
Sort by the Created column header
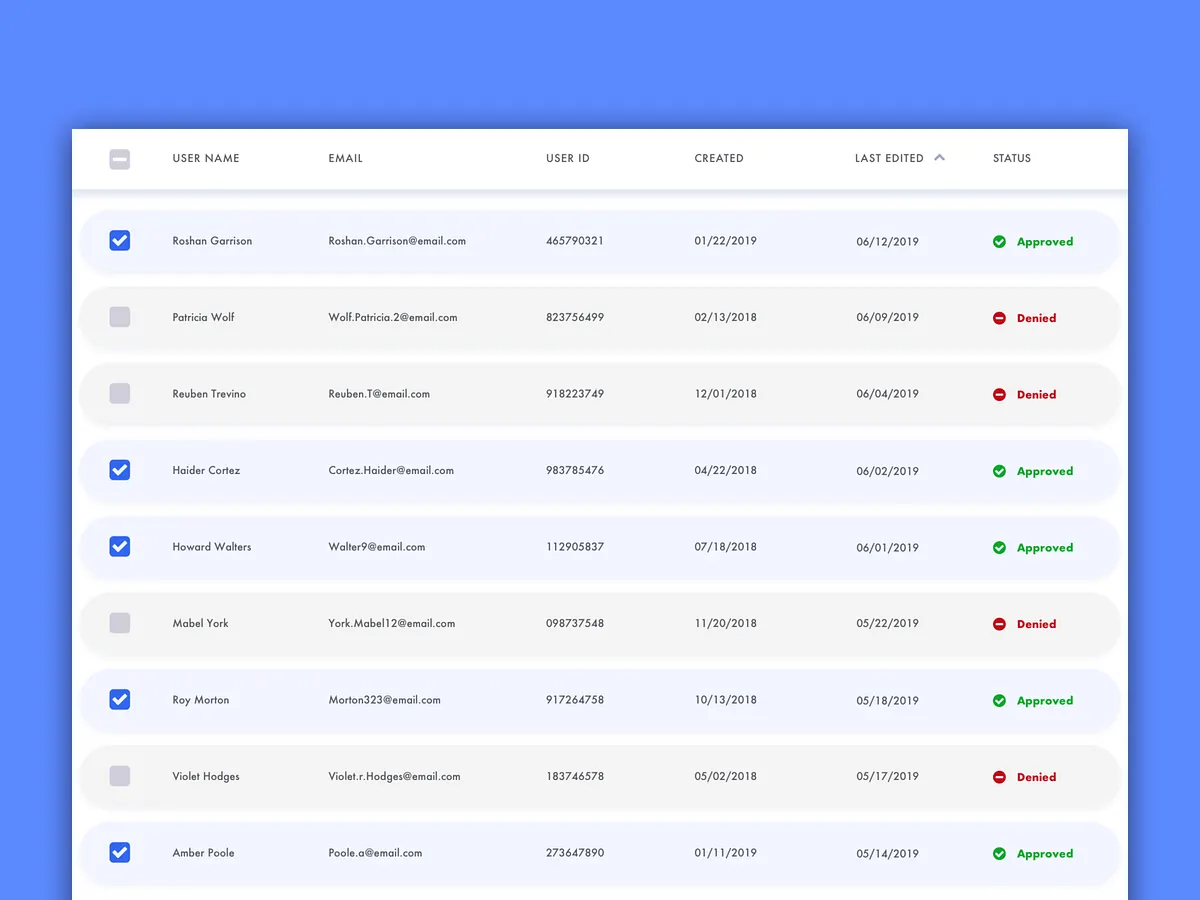click(719, 158)
